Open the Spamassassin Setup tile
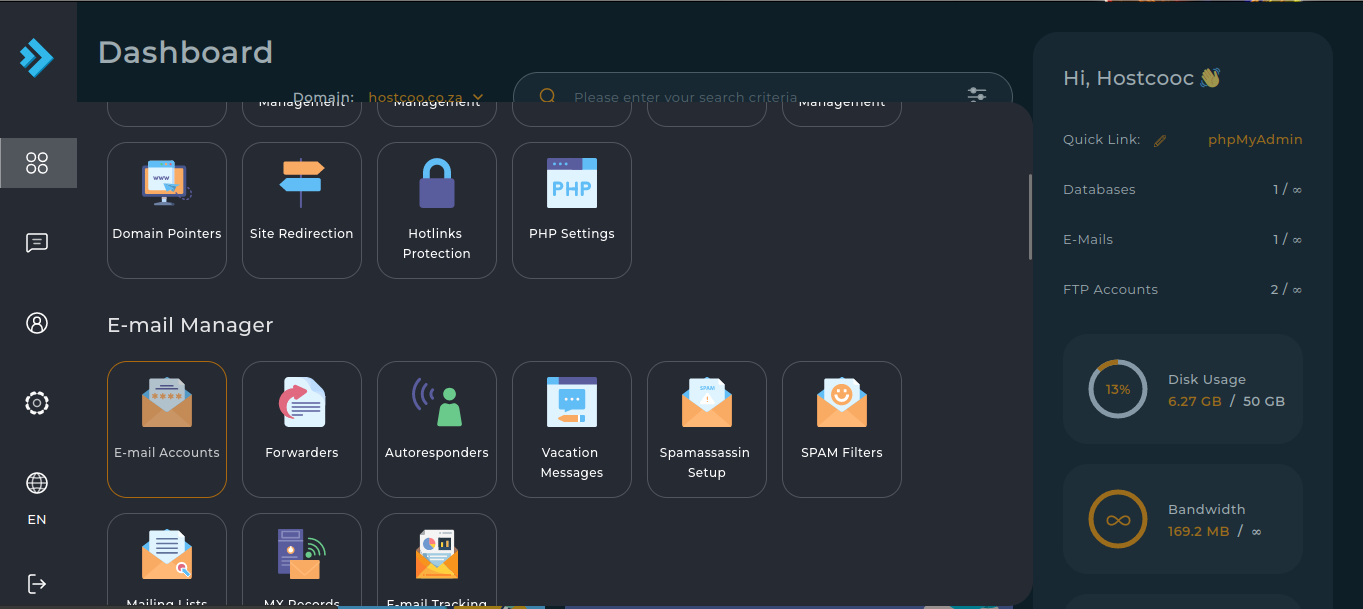The image size is (1363, 609). tap(707, 429)
